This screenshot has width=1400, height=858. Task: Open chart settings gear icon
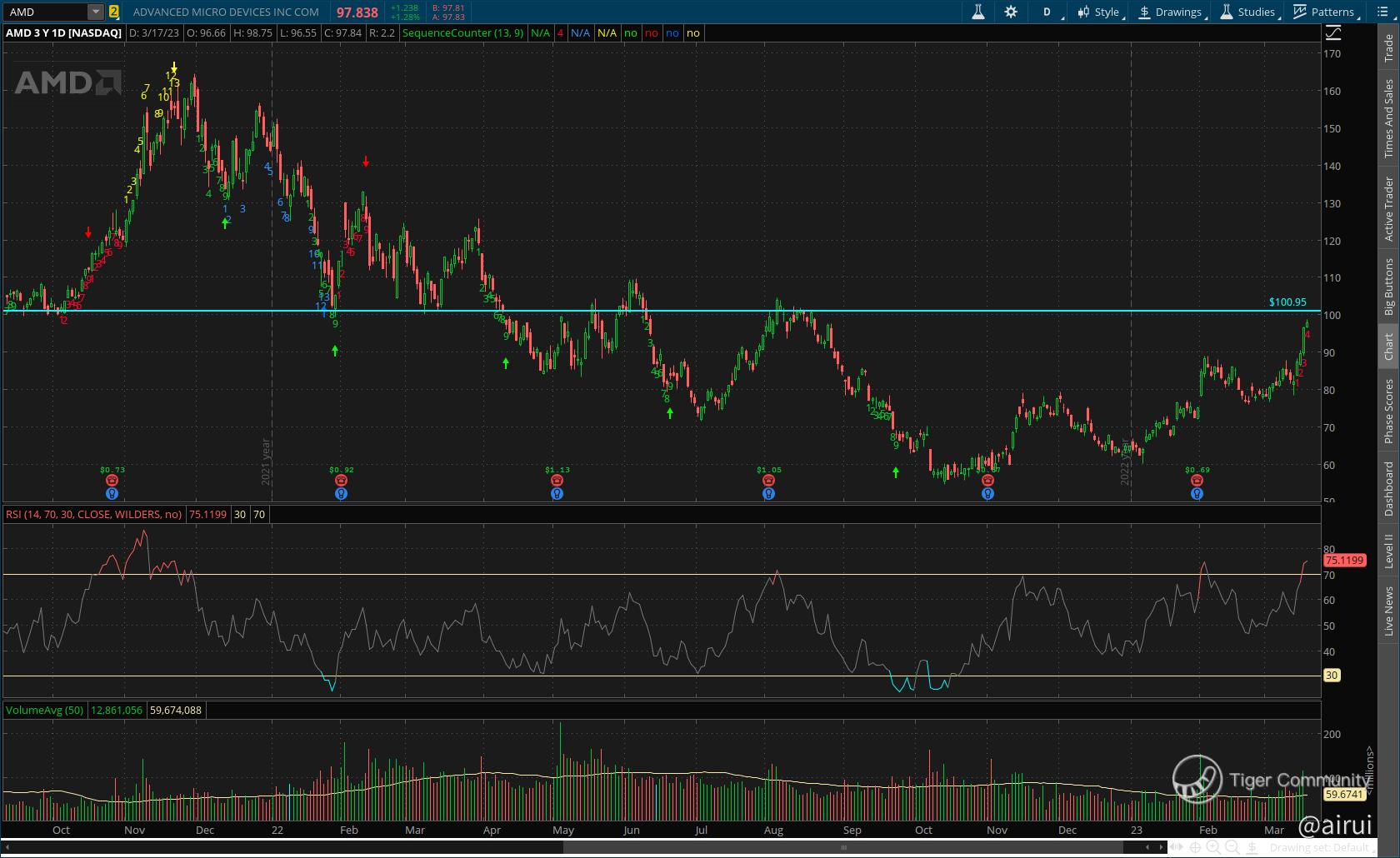pyautogui.click(x=1011, y=12)
